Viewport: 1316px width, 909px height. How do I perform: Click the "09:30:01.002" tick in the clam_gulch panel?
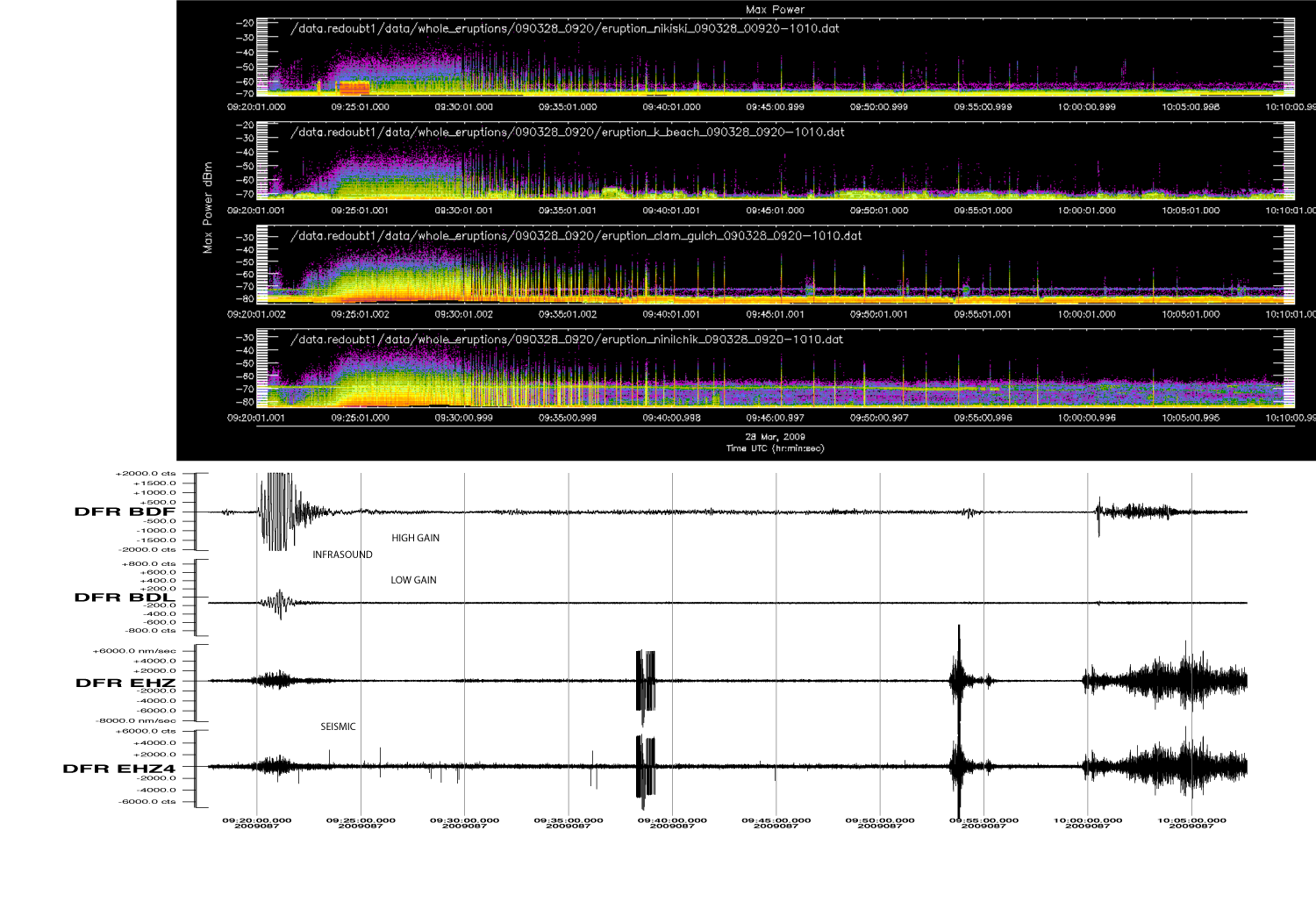tap(464, 314)
